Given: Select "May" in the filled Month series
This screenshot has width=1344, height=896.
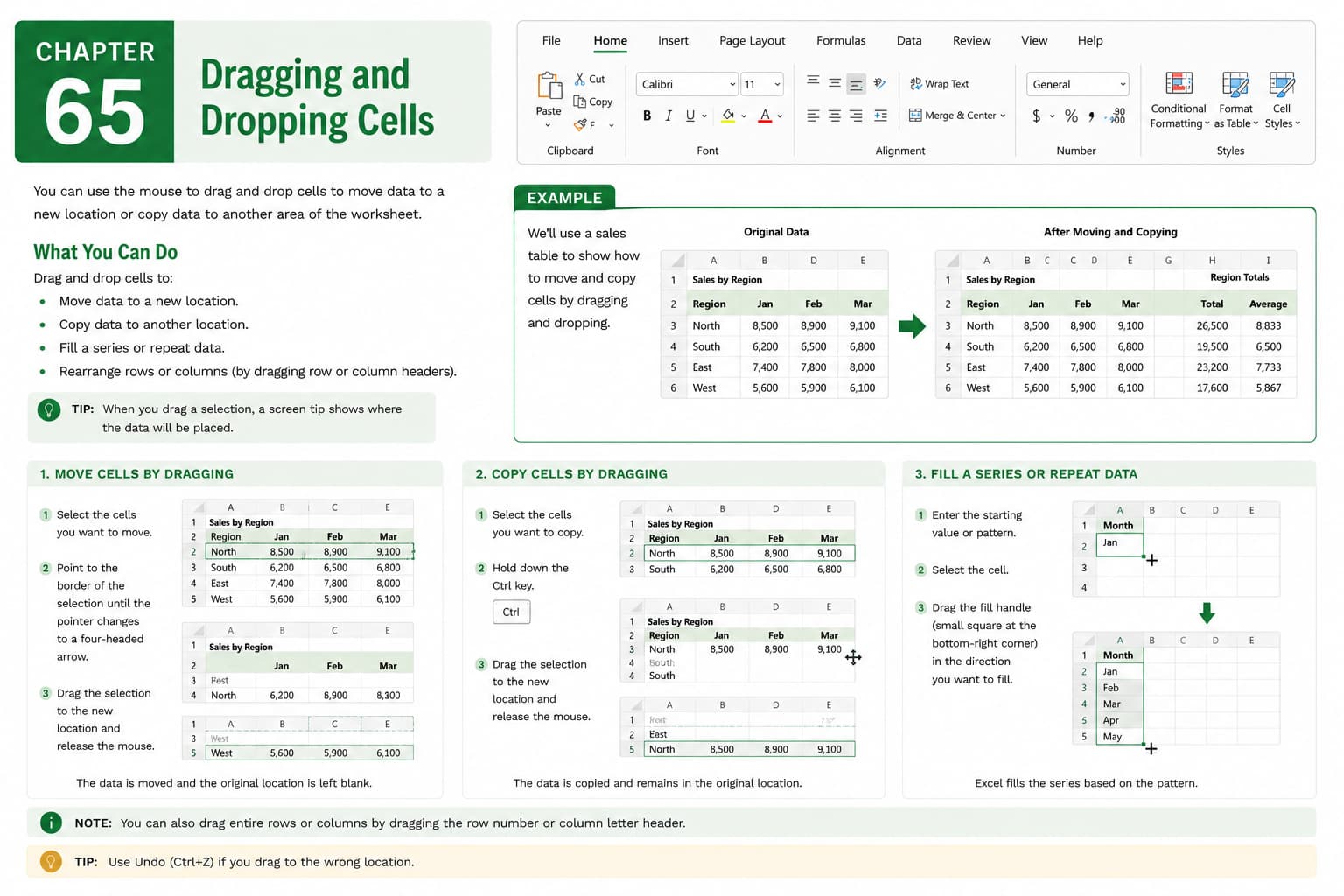Looking at the screenshot, I should (x=1119, y=737).
